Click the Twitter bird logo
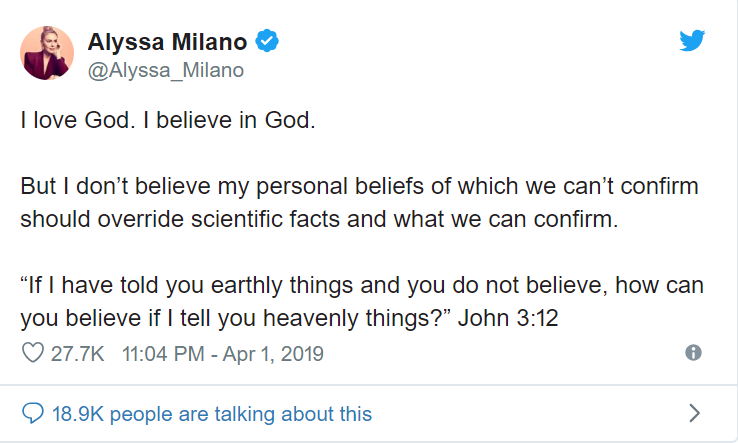Screen dimensions: 738x443 pyautogui.click(x=692, y=40)
